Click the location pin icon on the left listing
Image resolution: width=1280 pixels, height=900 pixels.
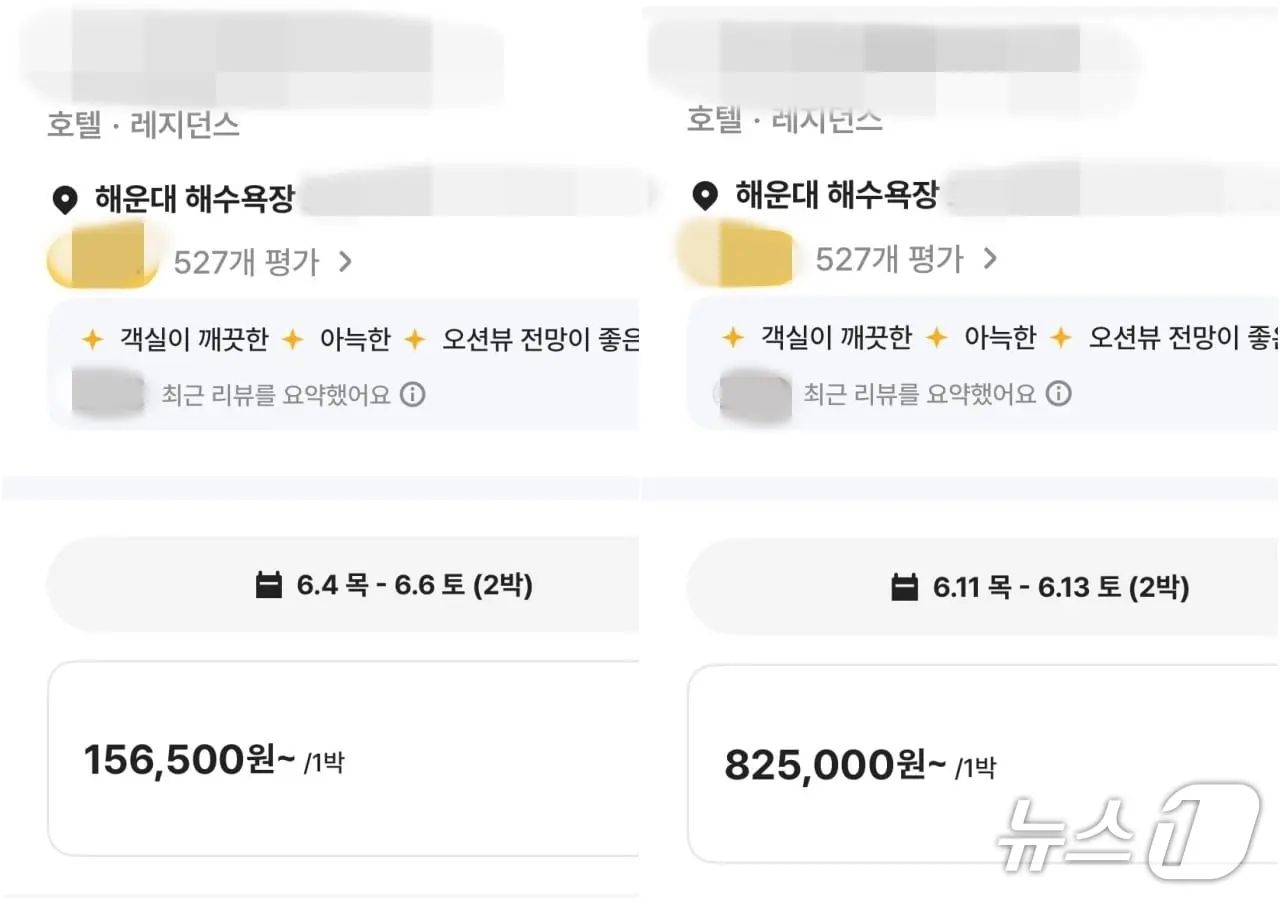[x=65, y=200]
